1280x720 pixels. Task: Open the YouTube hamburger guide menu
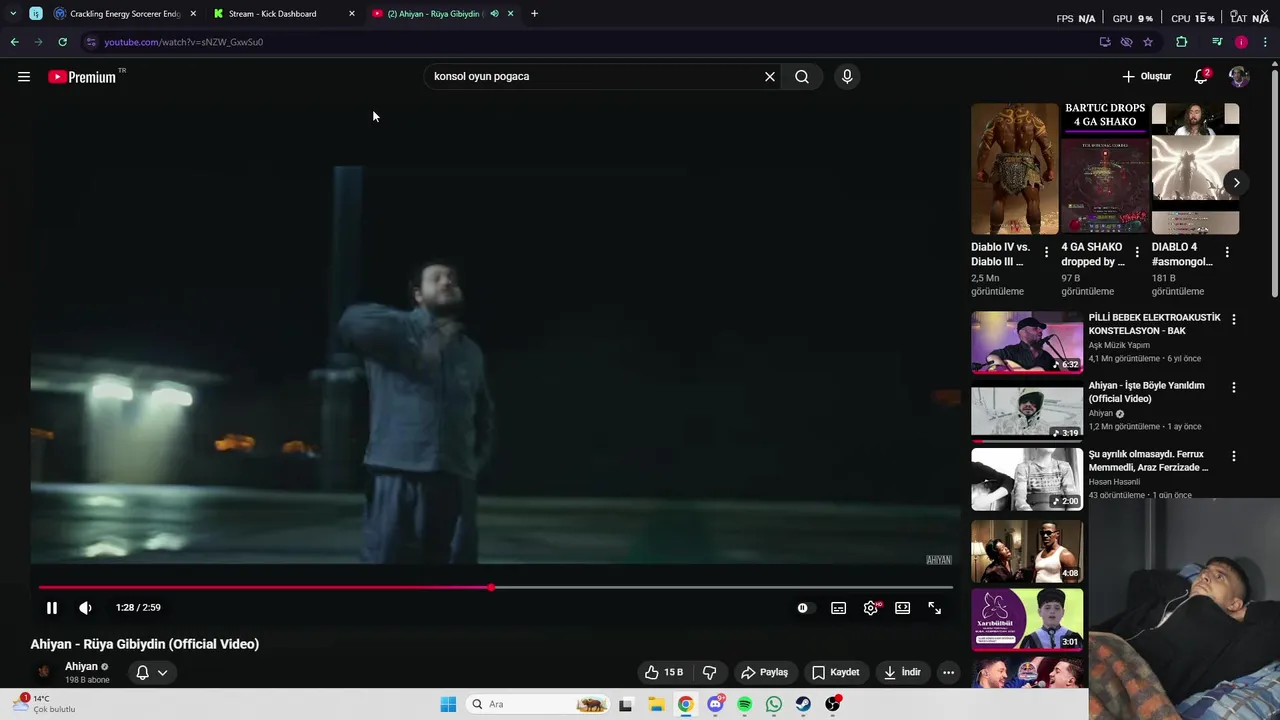coord(24,77)
